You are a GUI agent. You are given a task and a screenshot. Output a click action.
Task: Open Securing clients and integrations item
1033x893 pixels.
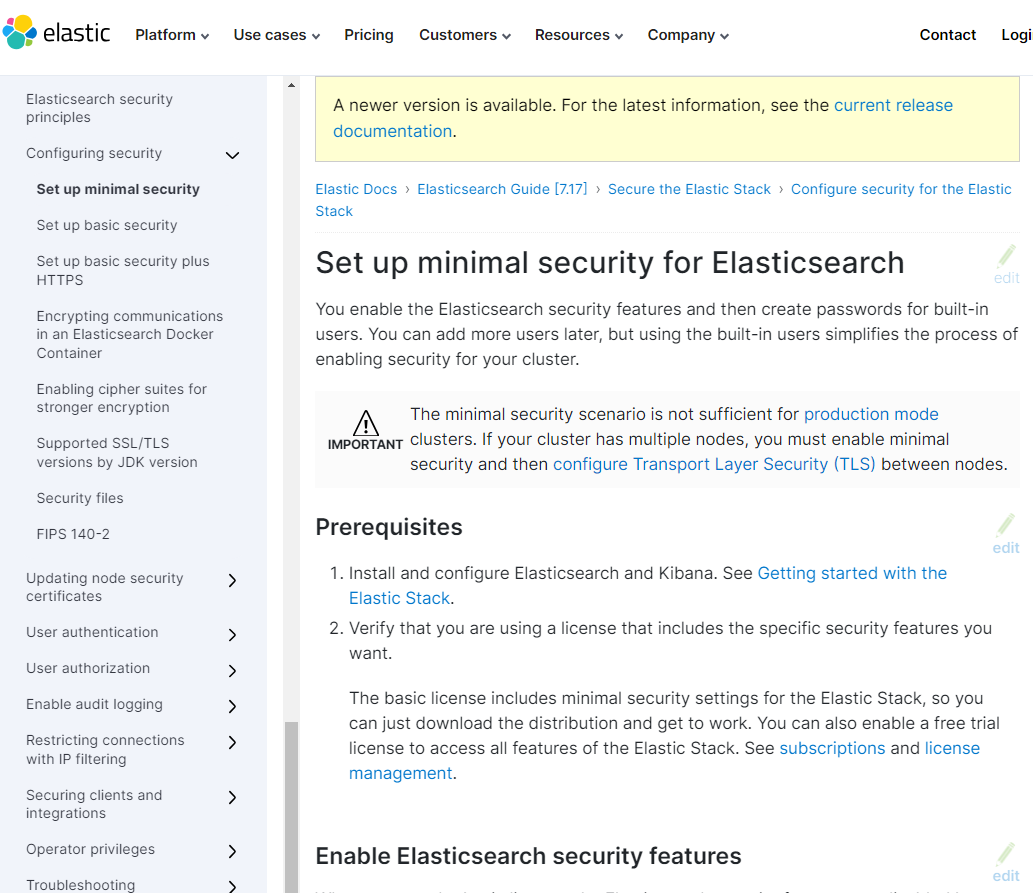[x=94, y=804]
